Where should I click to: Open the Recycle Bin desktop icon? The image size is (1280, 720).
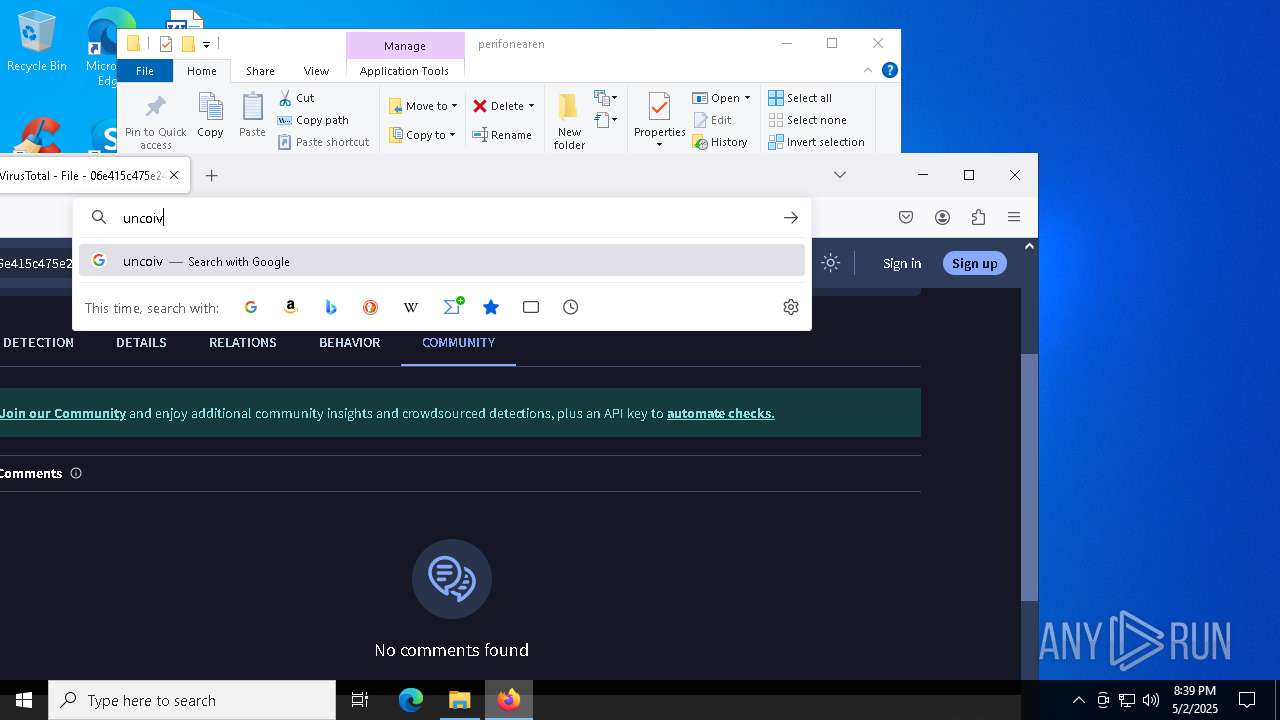pos(36,42)
